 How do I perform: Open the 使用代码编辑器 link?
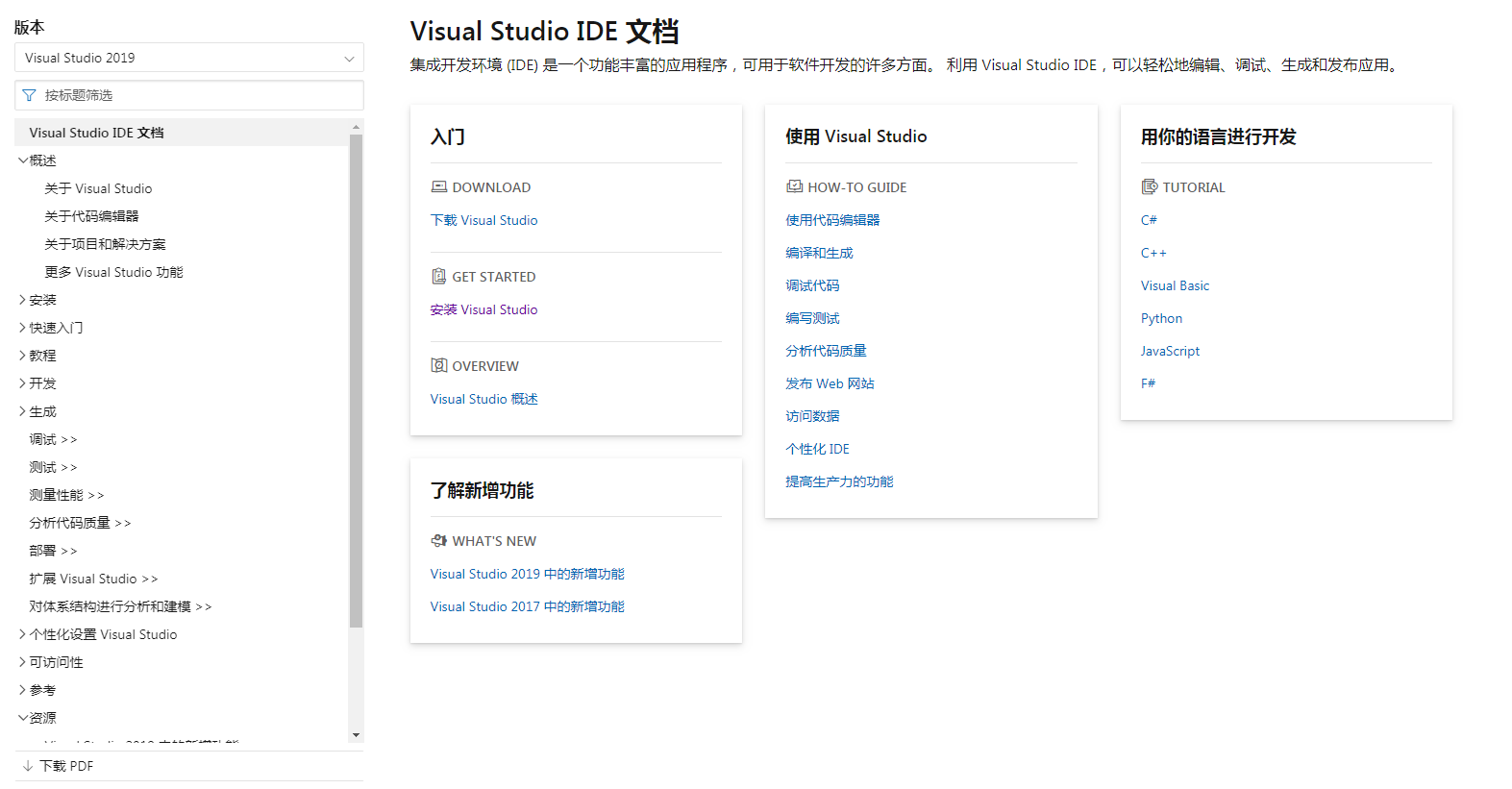(x=832, y=220)
